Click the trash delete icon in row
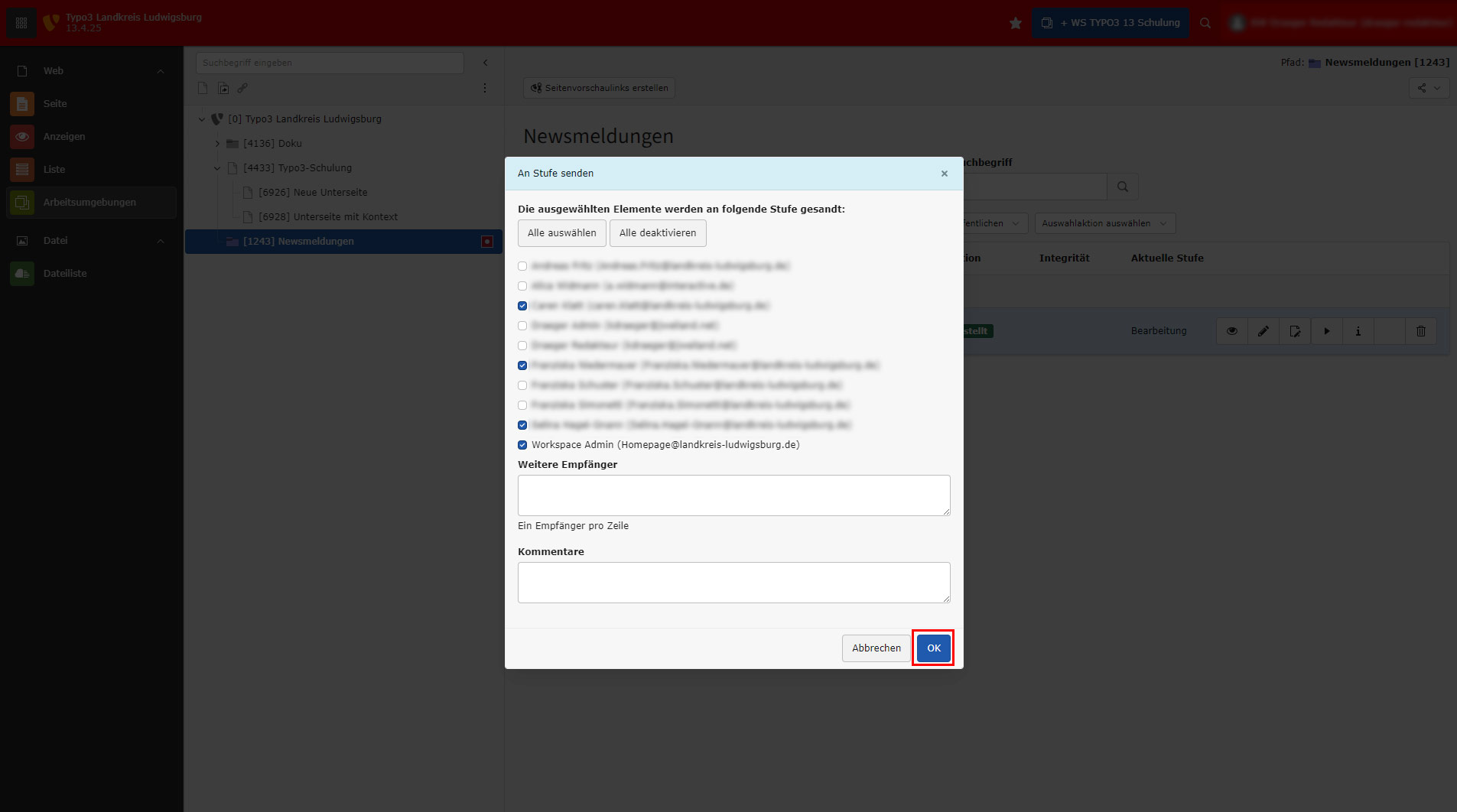 (x=1421, y=331)
